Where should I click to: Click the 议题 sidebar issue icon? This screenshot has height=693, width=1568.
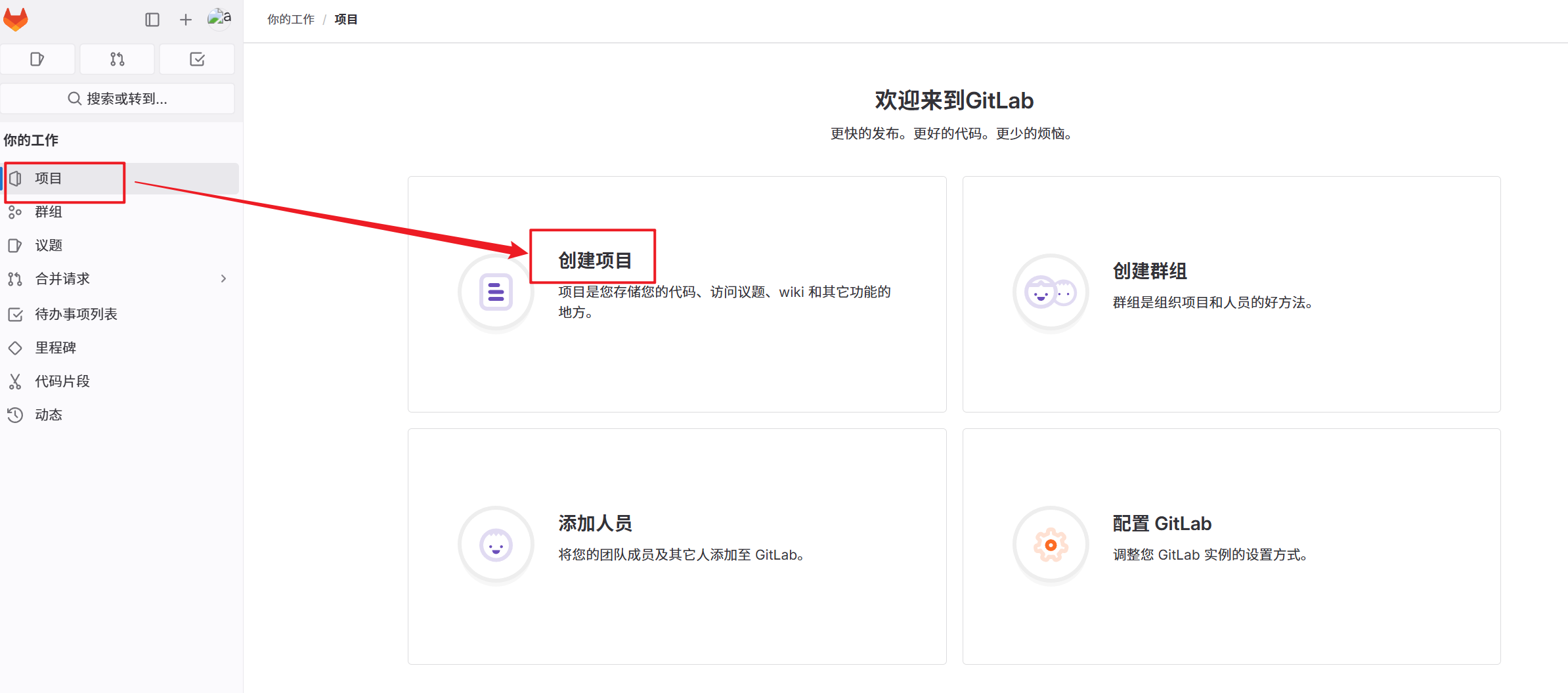15,246
